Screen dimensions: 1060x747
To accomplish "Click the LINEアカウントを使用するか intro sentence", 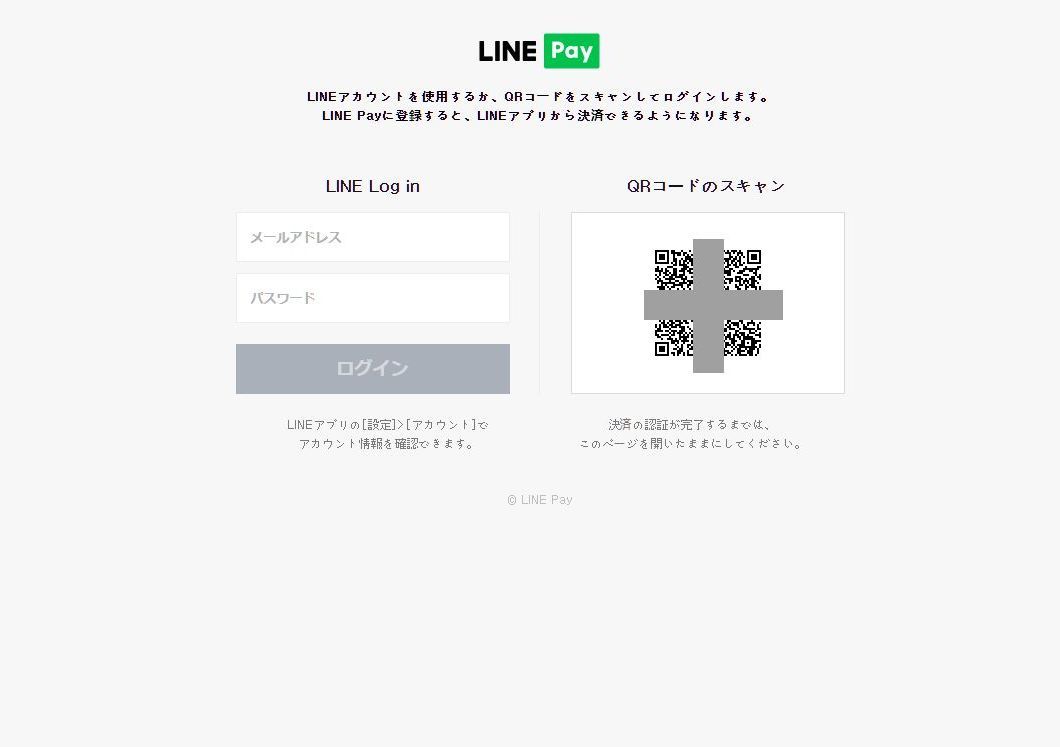I will point(538,97).
